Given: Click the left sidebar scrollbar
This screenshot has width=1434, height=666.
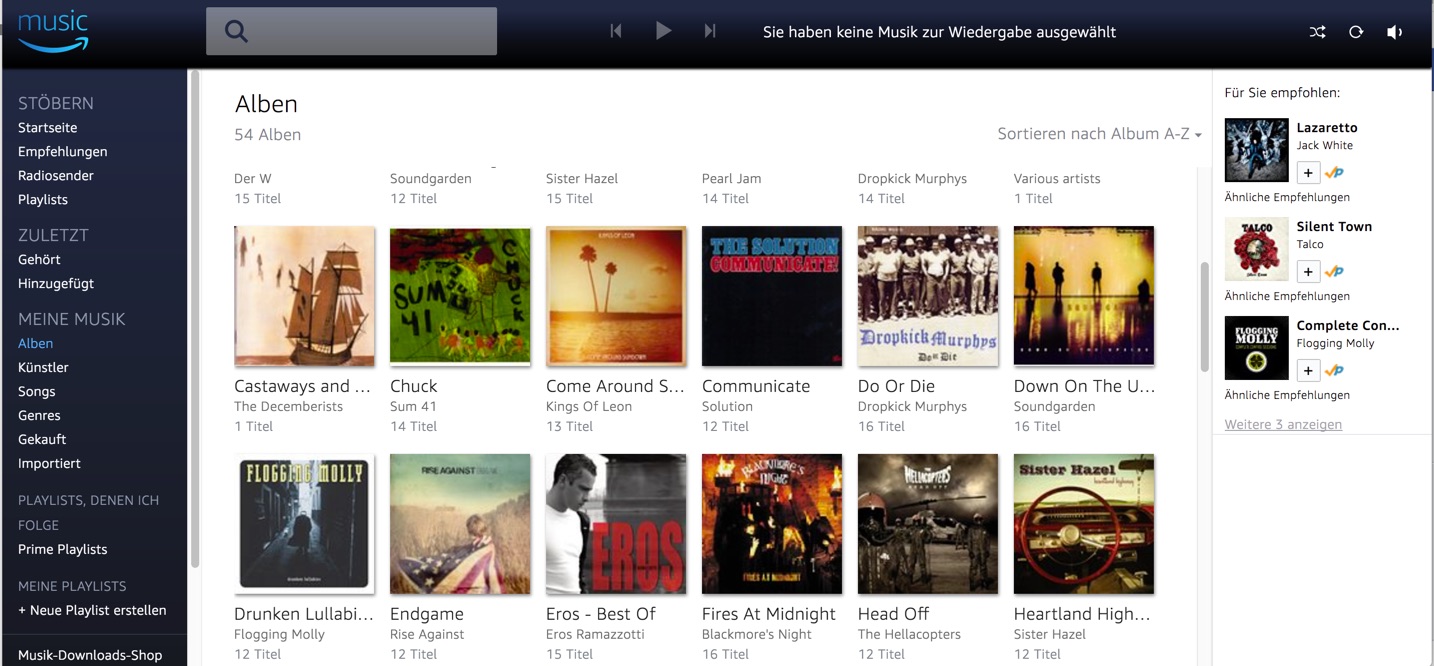Looking at the screenshot, I should pos(196,318).
